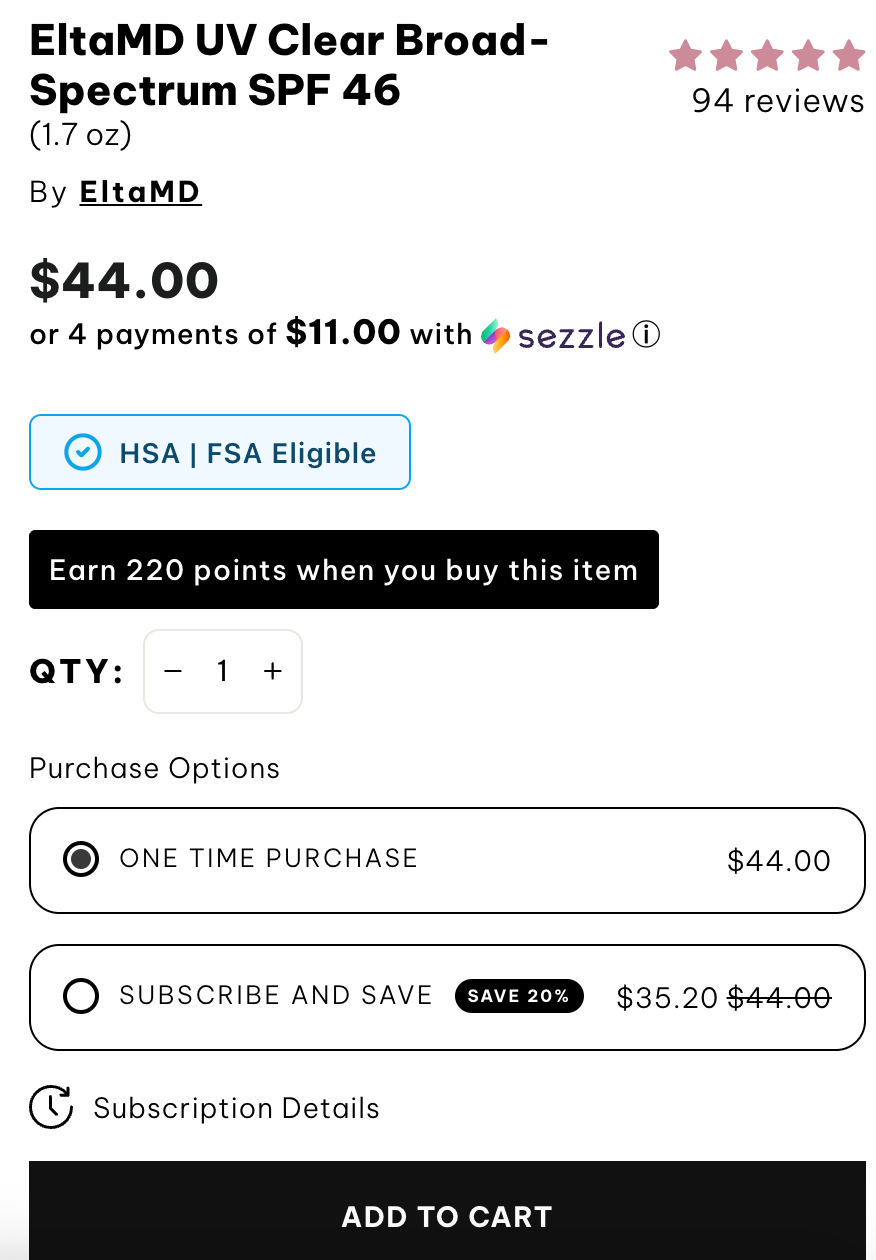Click the Save 20% badge
The image size is (876, 1260).
pos(518,996)
